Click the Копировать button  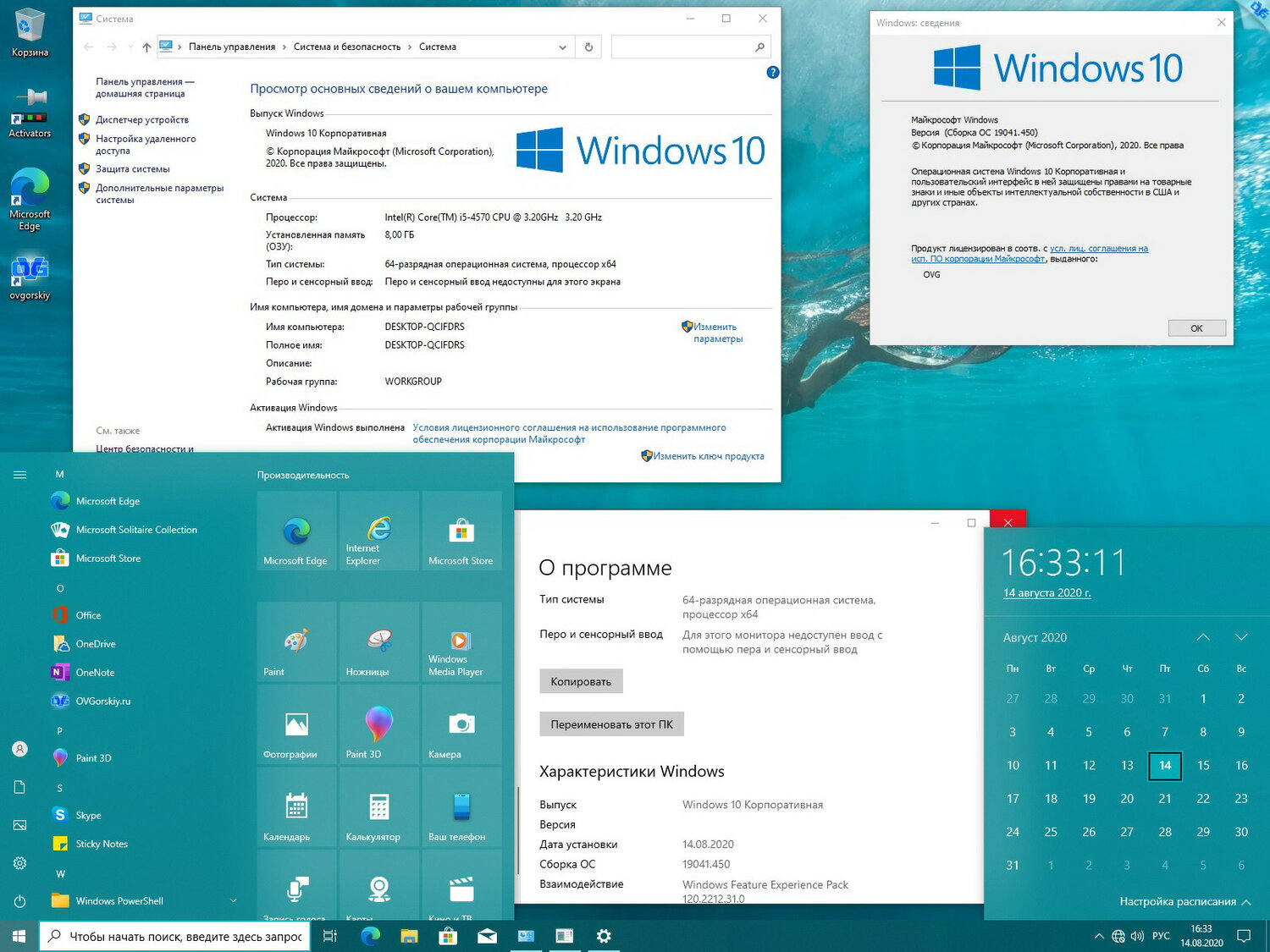(581, 681)
